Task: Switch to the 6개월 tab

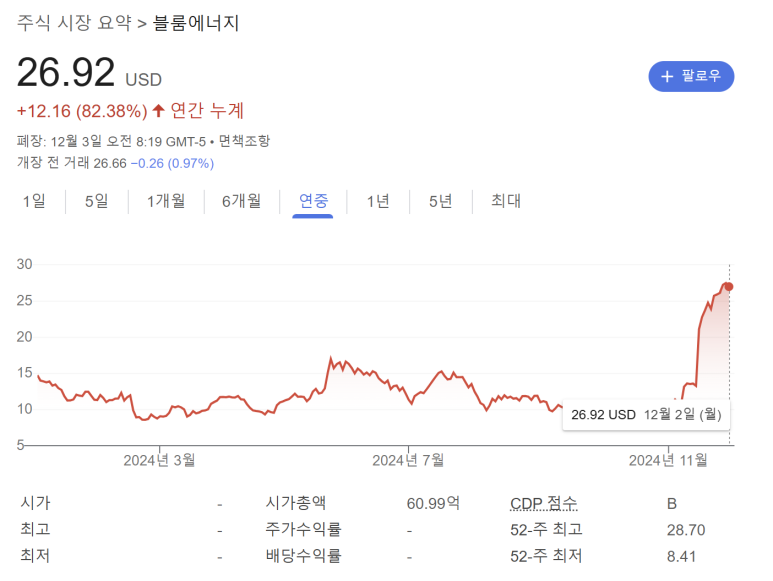Action: (242, 201)
